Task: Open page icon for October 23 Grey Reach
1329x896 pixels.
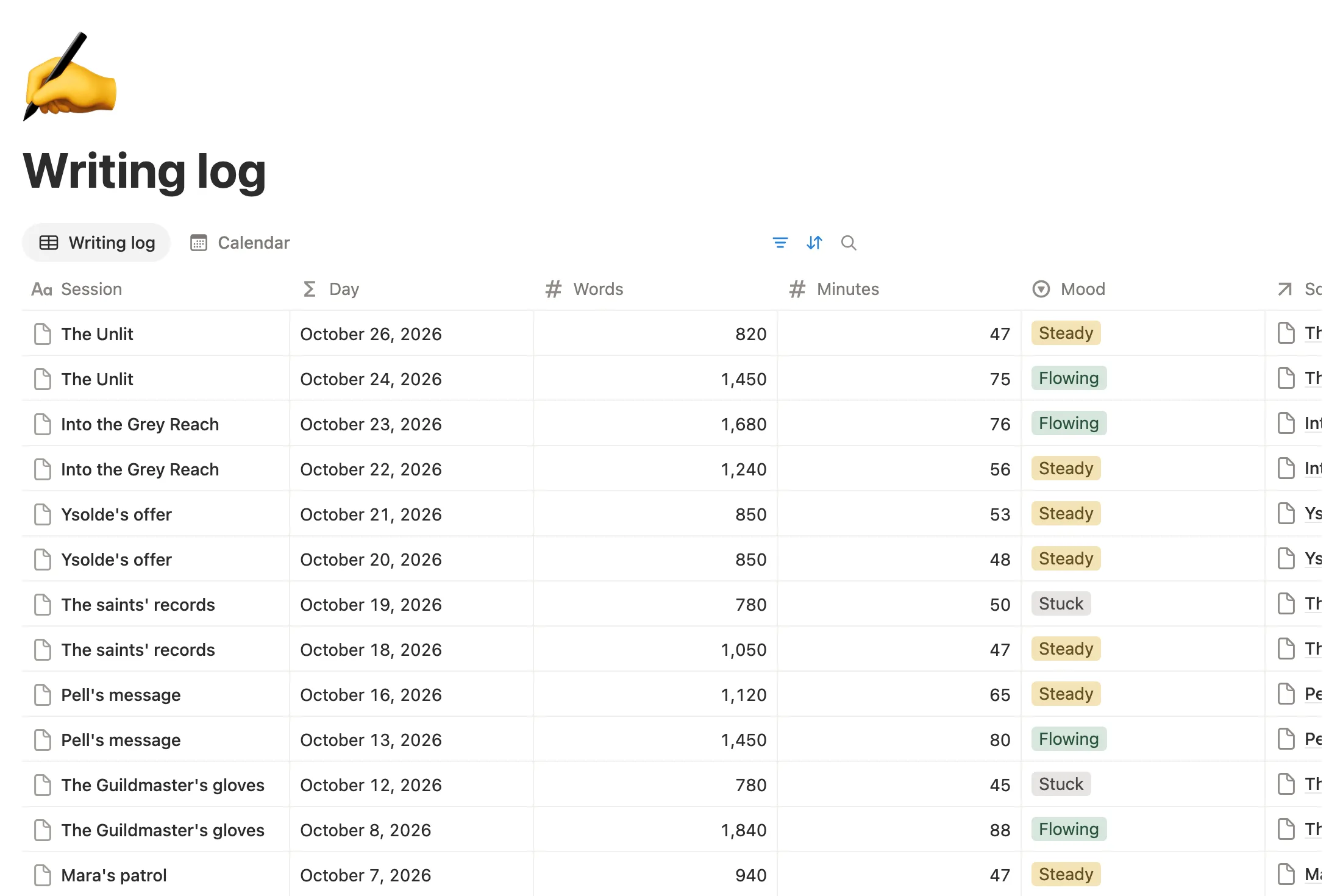Action: [x=43, y=424]
